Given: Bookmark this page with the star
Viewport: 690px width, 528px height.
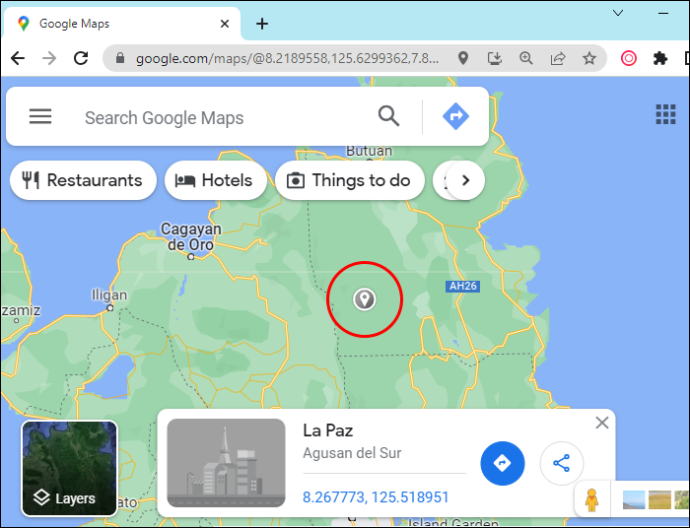Looking at the screenshot, I should click(589, 58).
